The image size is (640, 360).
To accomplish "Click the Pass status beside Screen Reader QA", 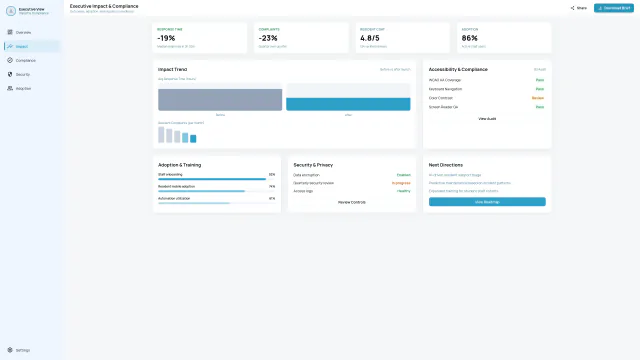I will [x=540, y=107].
